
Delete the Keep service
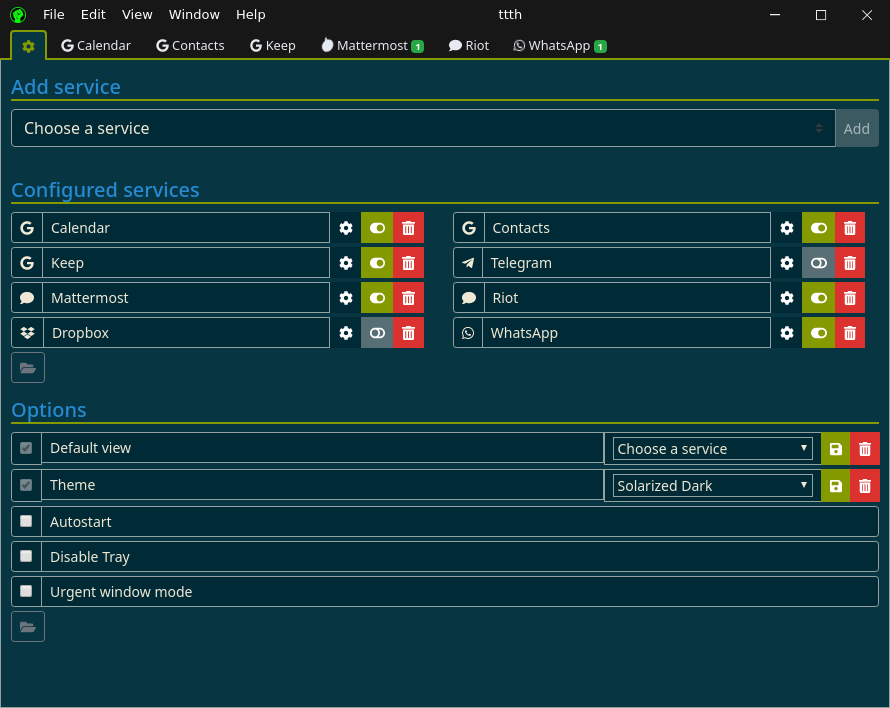point(408,263)
